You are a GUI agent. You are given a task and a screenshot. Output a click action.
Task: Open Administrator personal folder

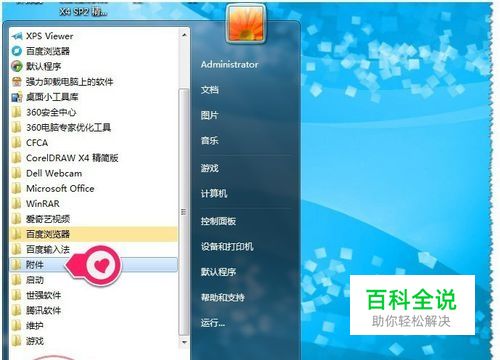click(x=229, y=64)
